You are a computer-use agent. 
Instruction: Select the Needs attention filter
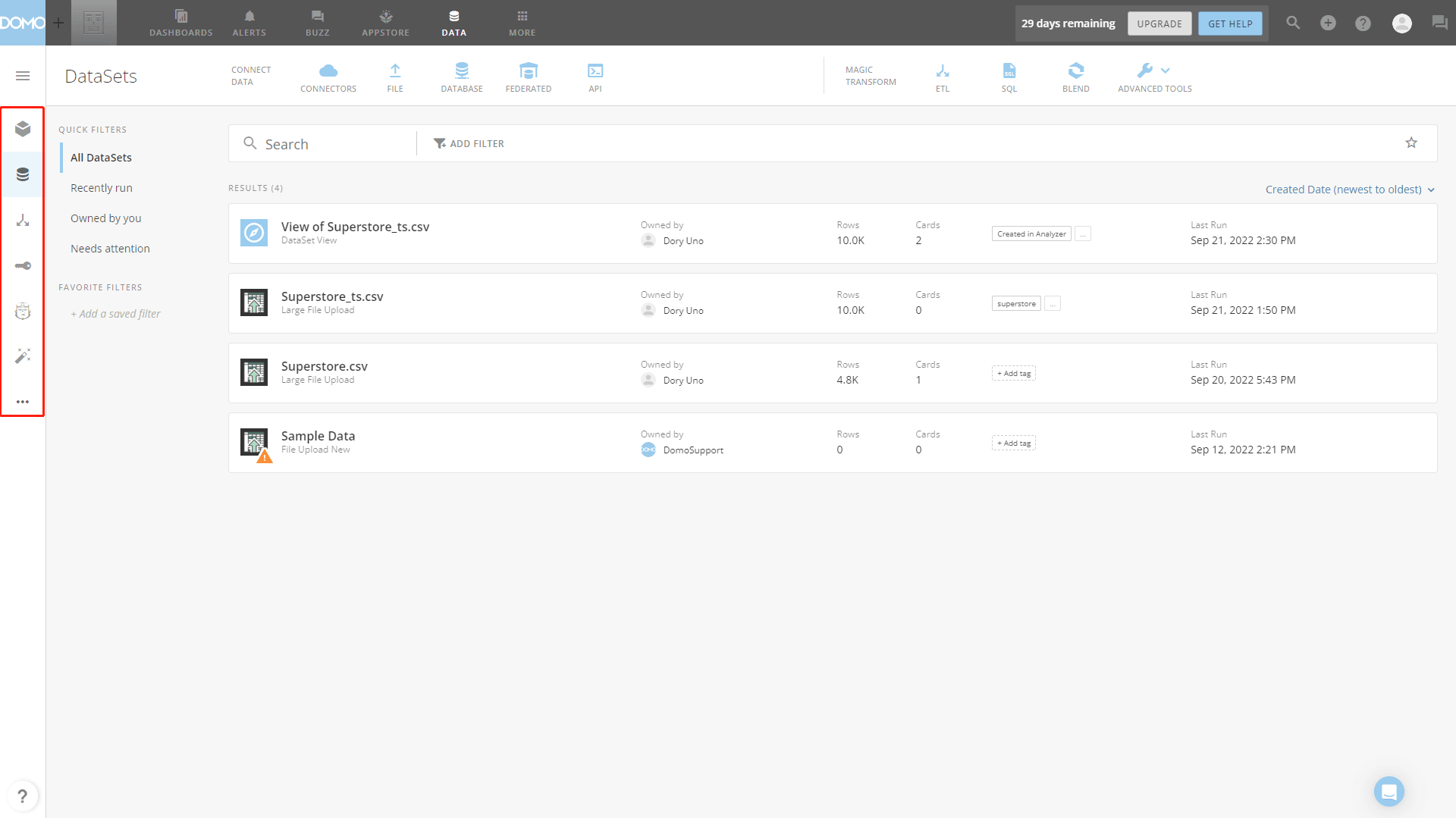(110, 249)
